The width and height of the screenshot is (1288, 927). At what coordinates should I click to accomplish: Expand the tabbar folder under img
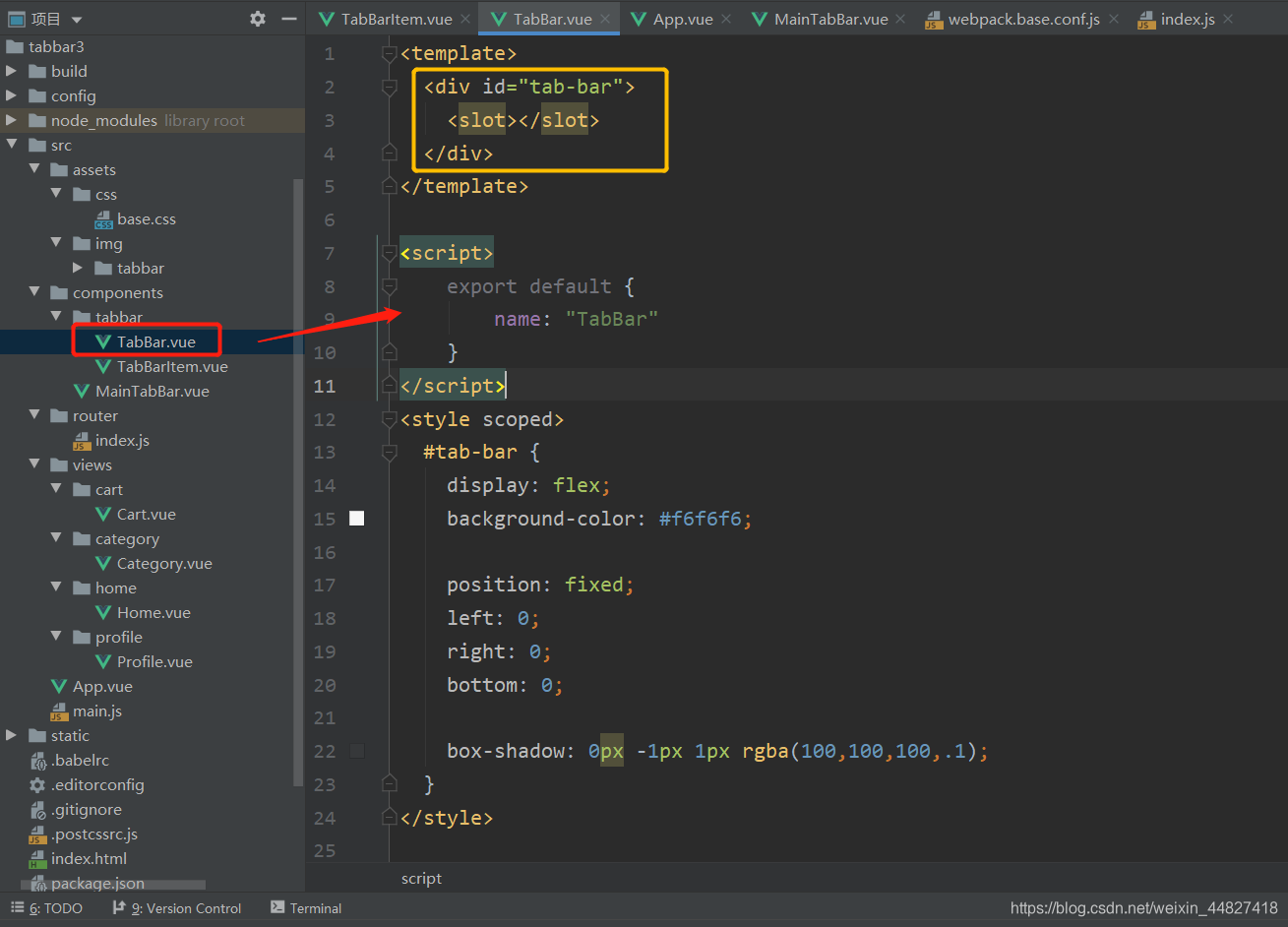pyautogui.click(x=79, y=268)
